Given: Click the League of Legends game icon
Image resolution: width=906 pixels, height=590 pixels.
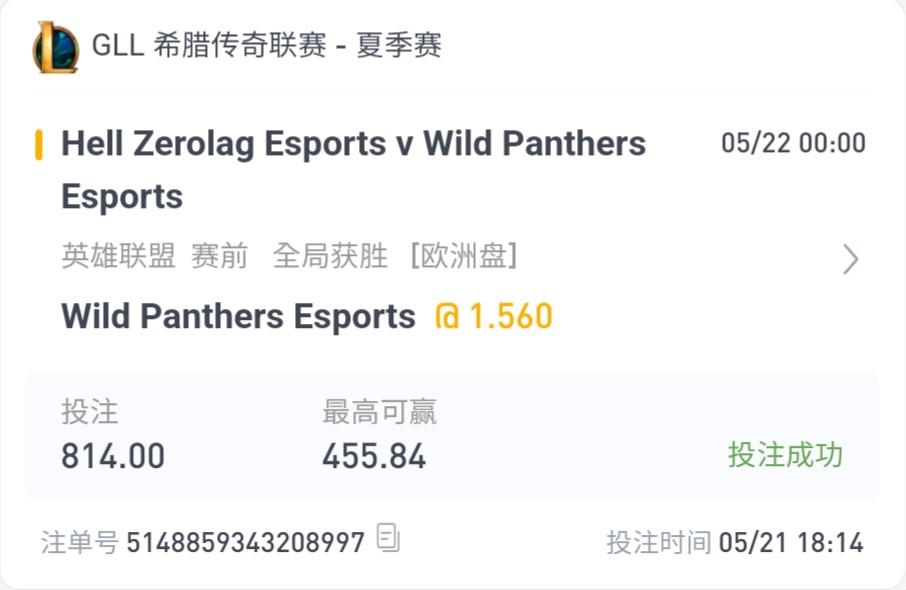Looking at the screenshot, I should click(56, 47).
